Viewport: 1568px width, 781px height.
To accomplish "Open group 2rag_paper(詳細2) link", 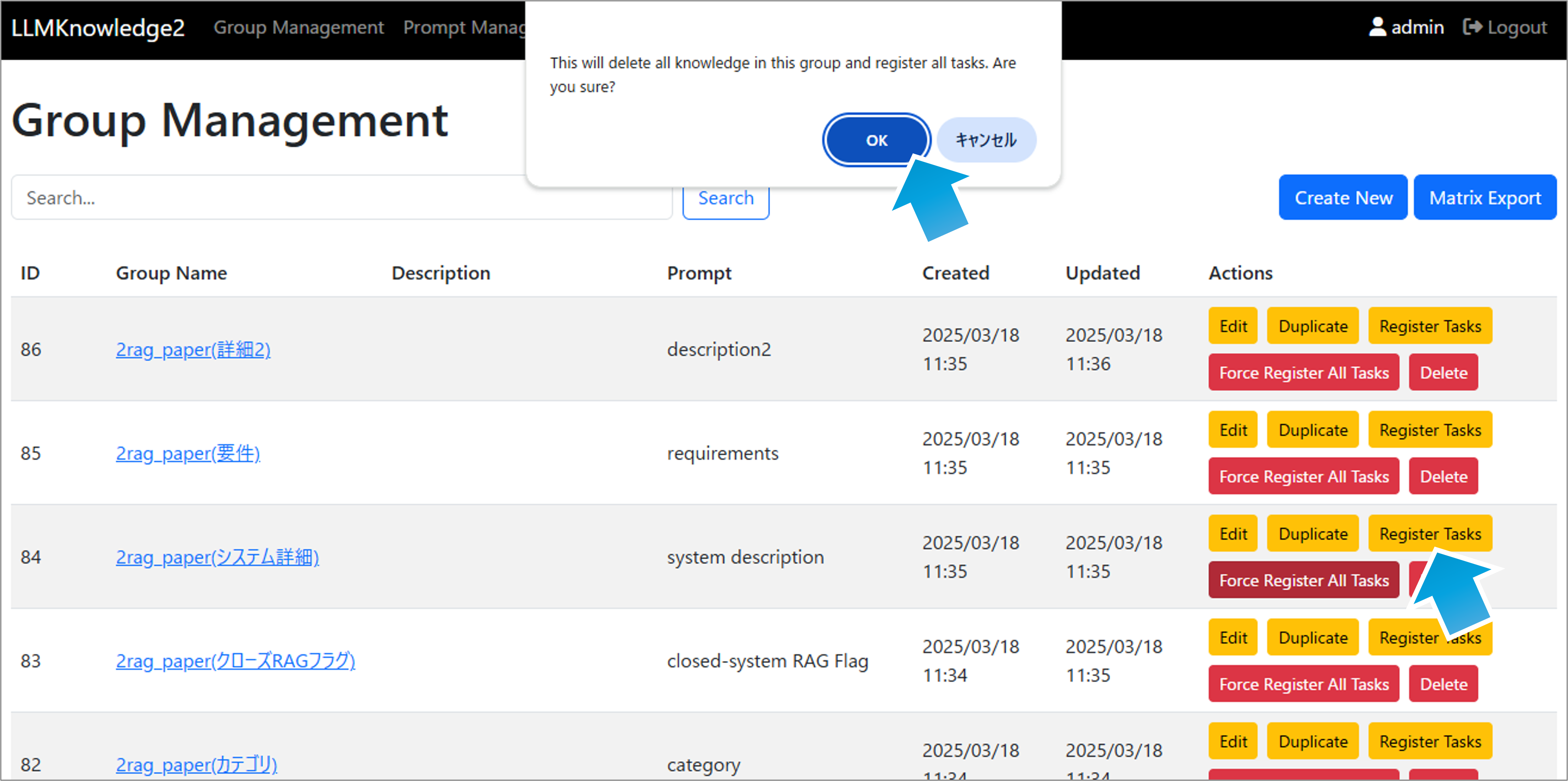I will 193,349.
